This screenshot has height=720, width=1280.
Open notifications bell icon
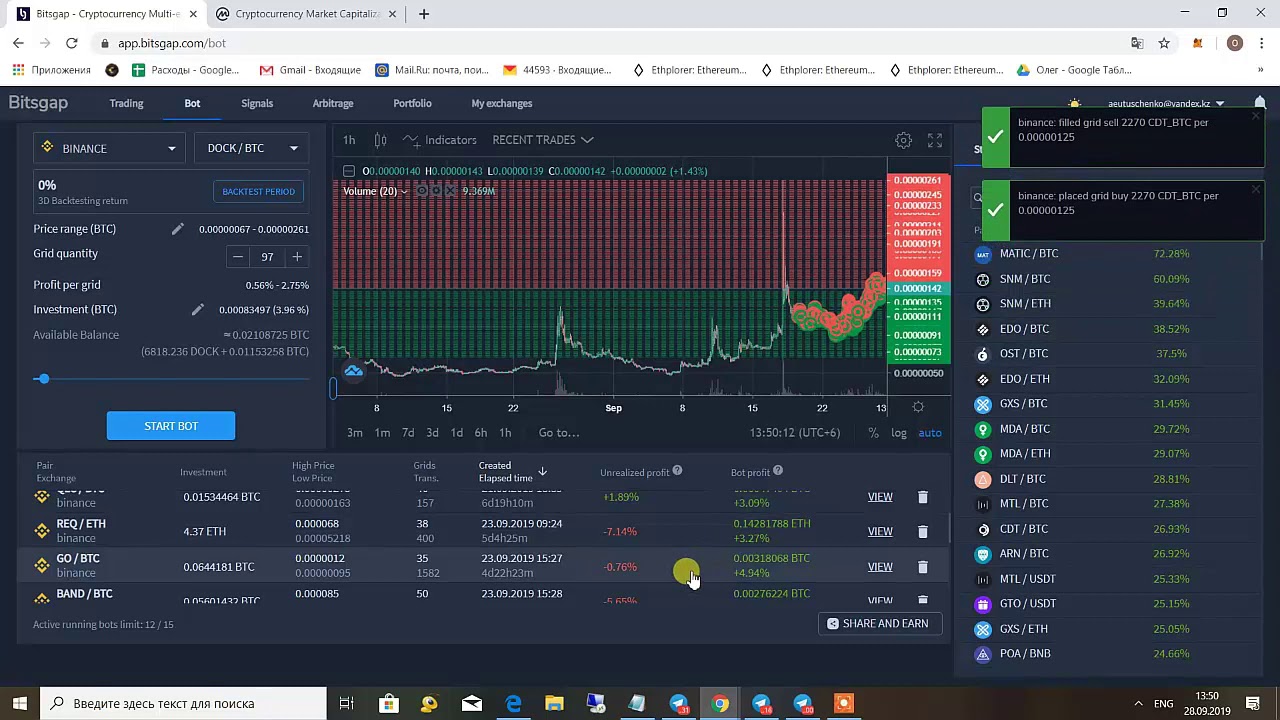tap(1260, 104)
